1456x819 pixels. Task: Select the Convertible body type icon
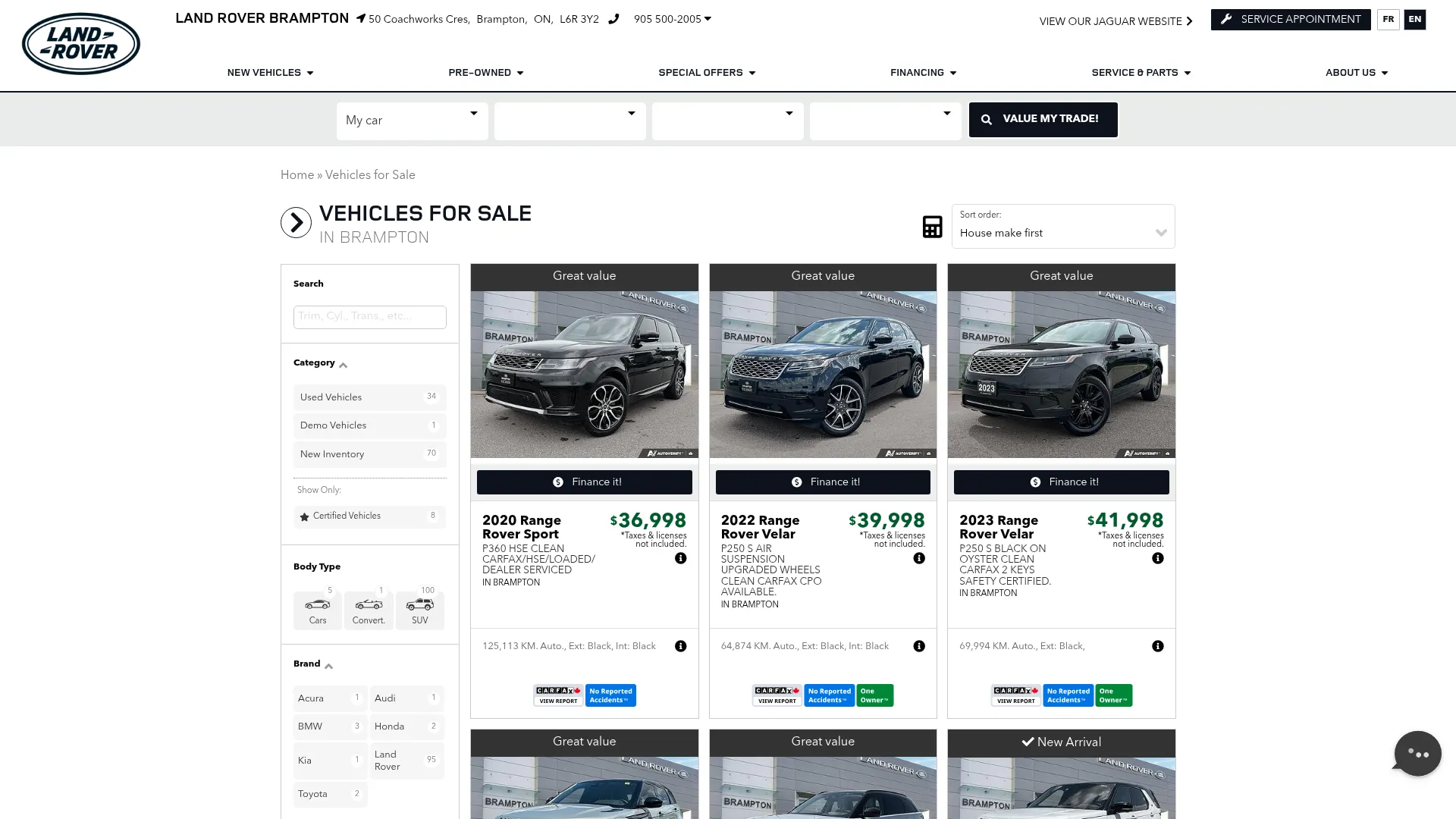(369, 610)
